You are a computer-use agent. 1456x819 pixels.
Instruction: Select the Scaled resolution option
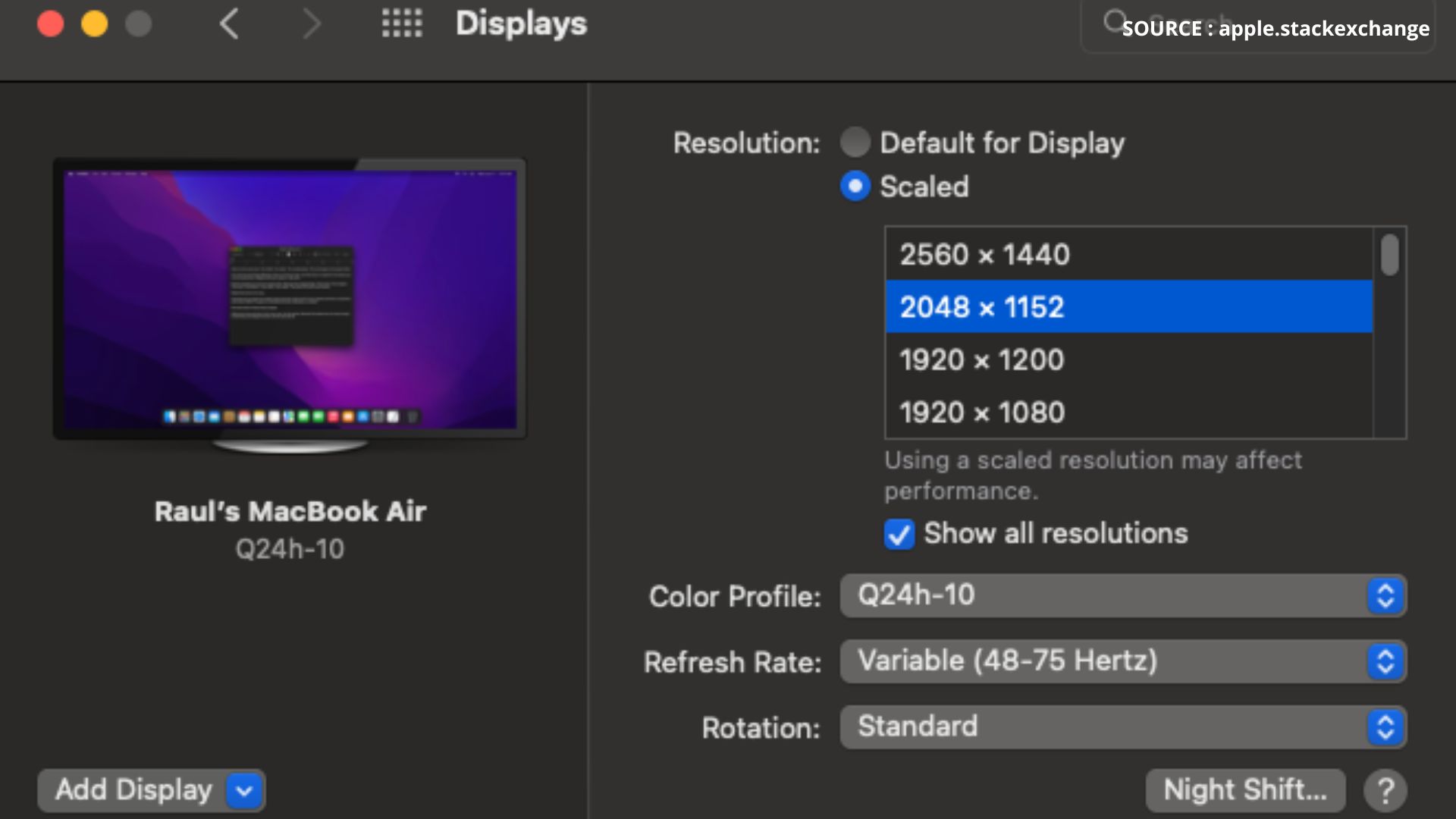855,186
